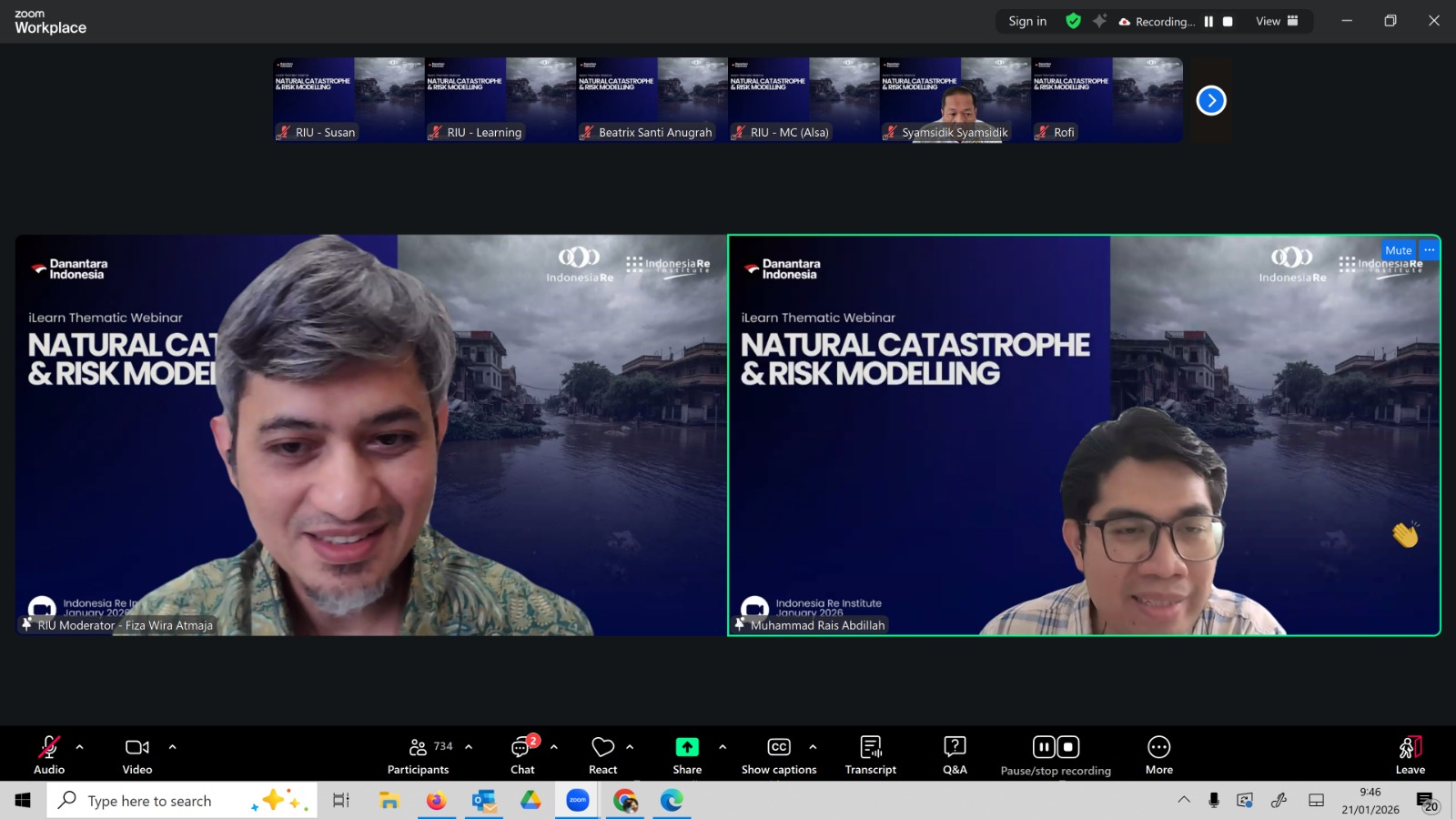
Task: Open the More options menu
Action: (1158, 755)
